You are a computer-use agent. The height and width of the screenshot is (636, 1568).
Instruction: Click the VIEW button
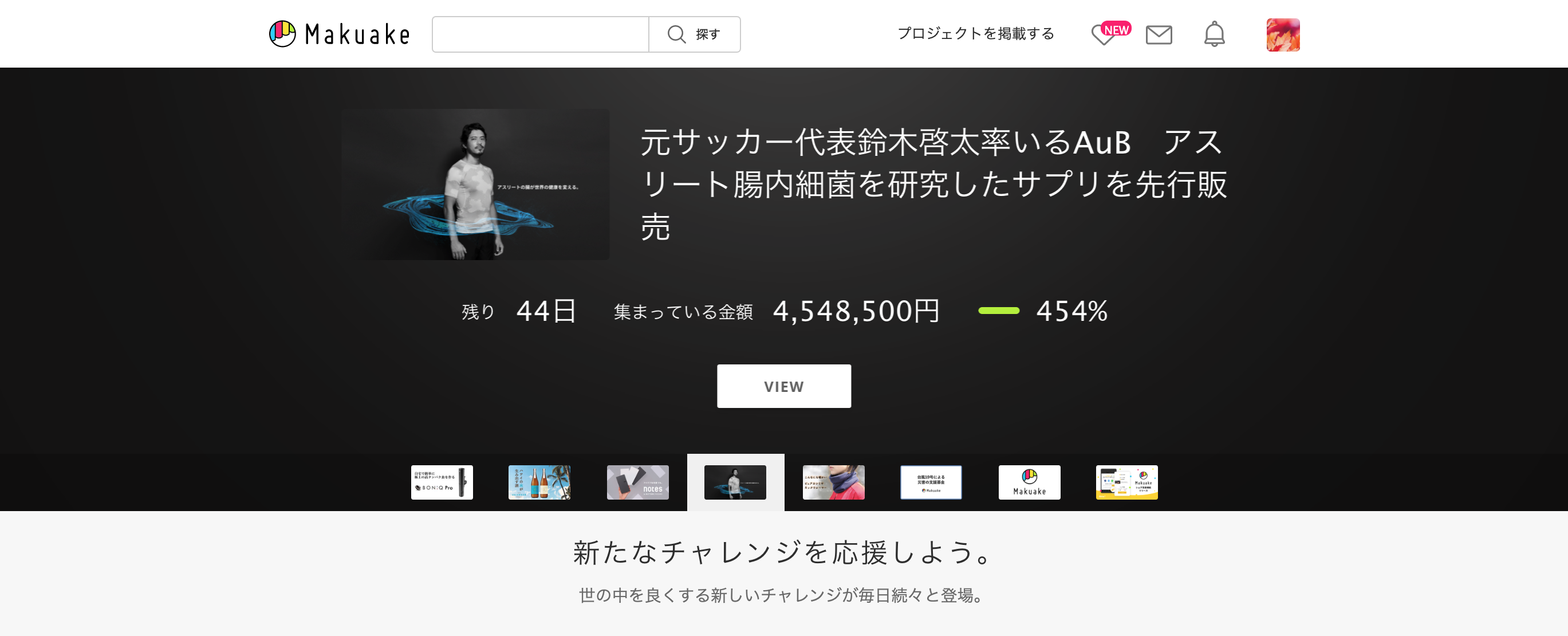(x=783, y=386)
